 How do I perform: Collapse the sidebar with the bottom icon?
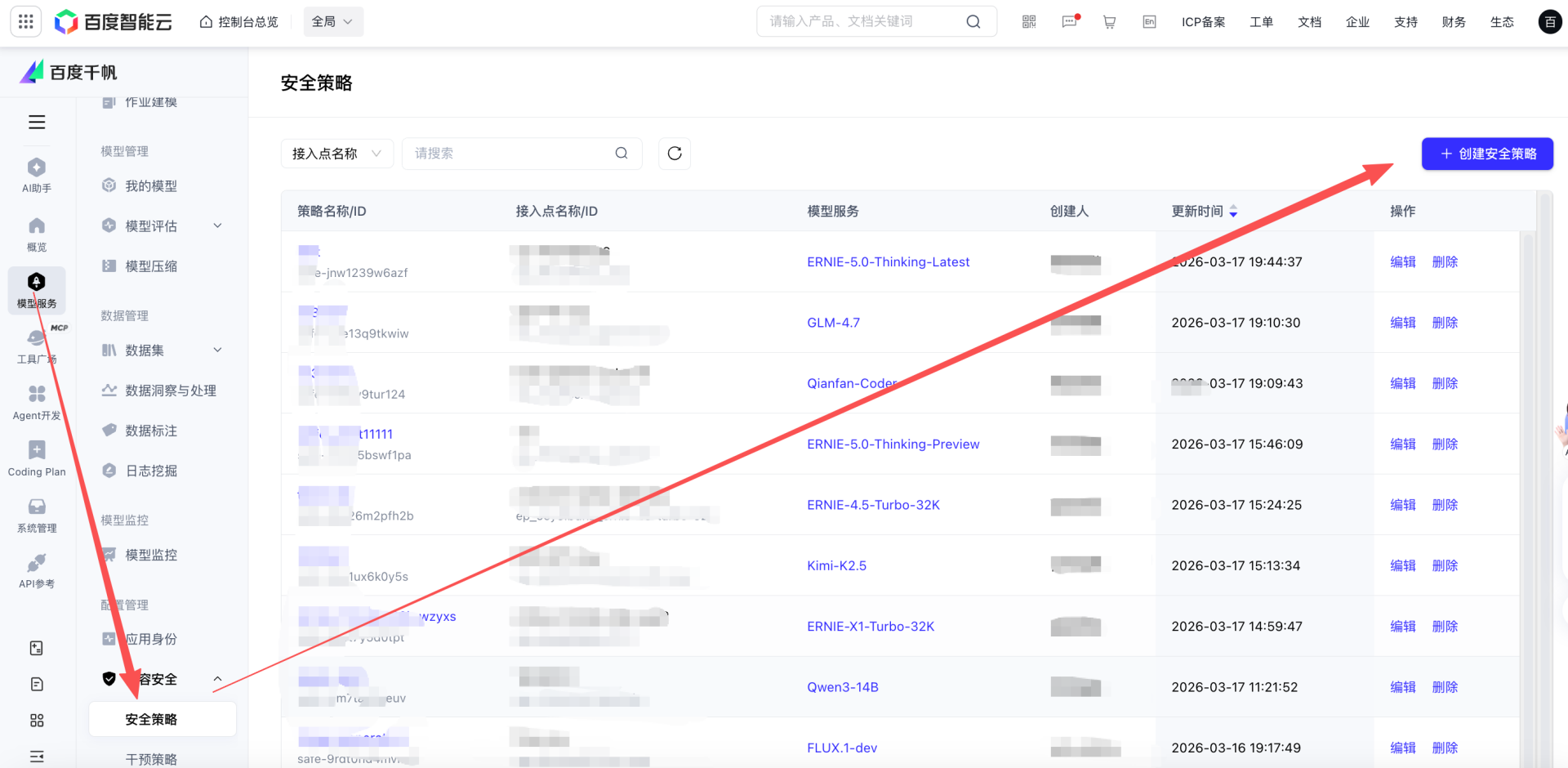[37, 757]
